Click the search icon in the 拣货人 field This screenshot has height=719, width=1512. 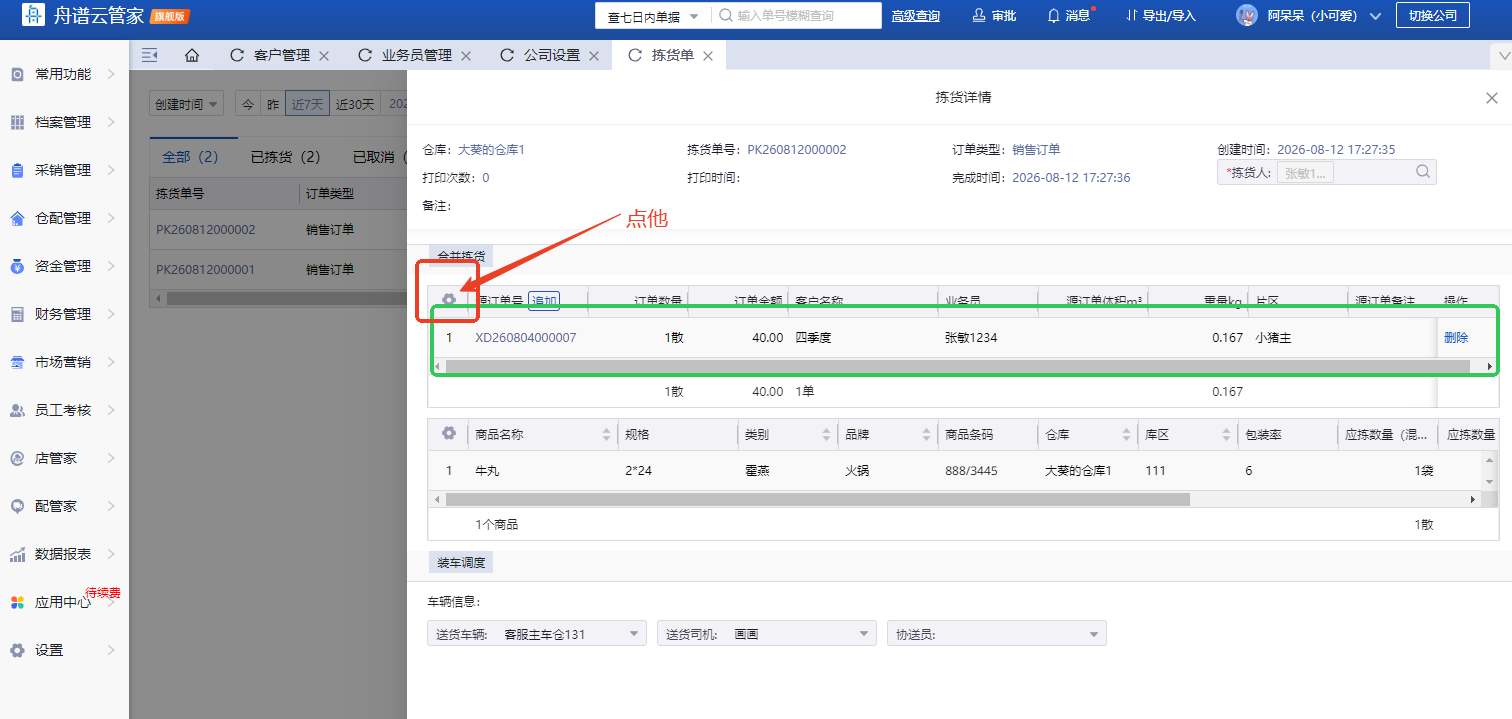click(x=1423, y=172)
